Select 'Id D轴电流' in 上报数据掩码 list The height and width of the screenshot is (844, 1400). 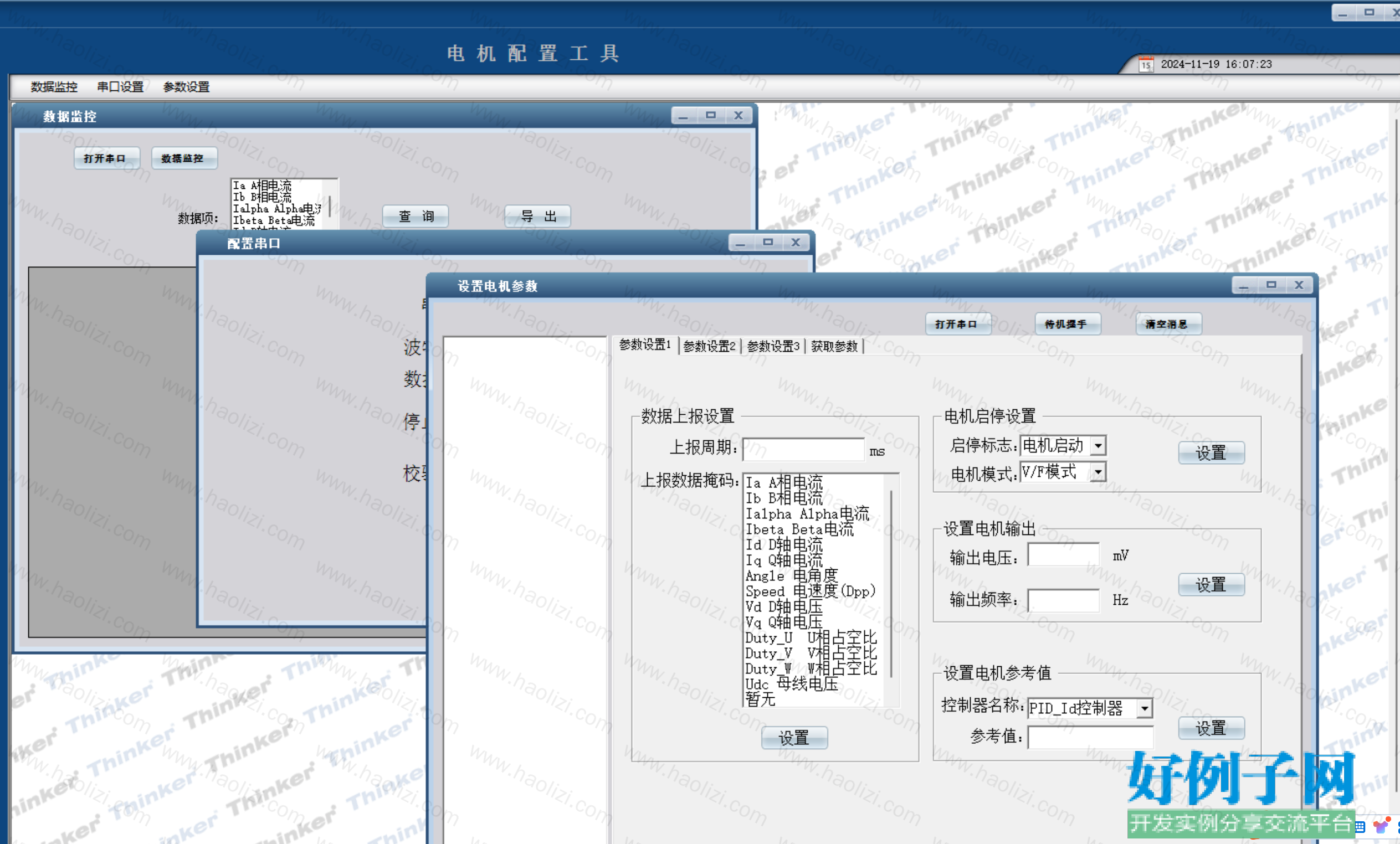point(784,545)
